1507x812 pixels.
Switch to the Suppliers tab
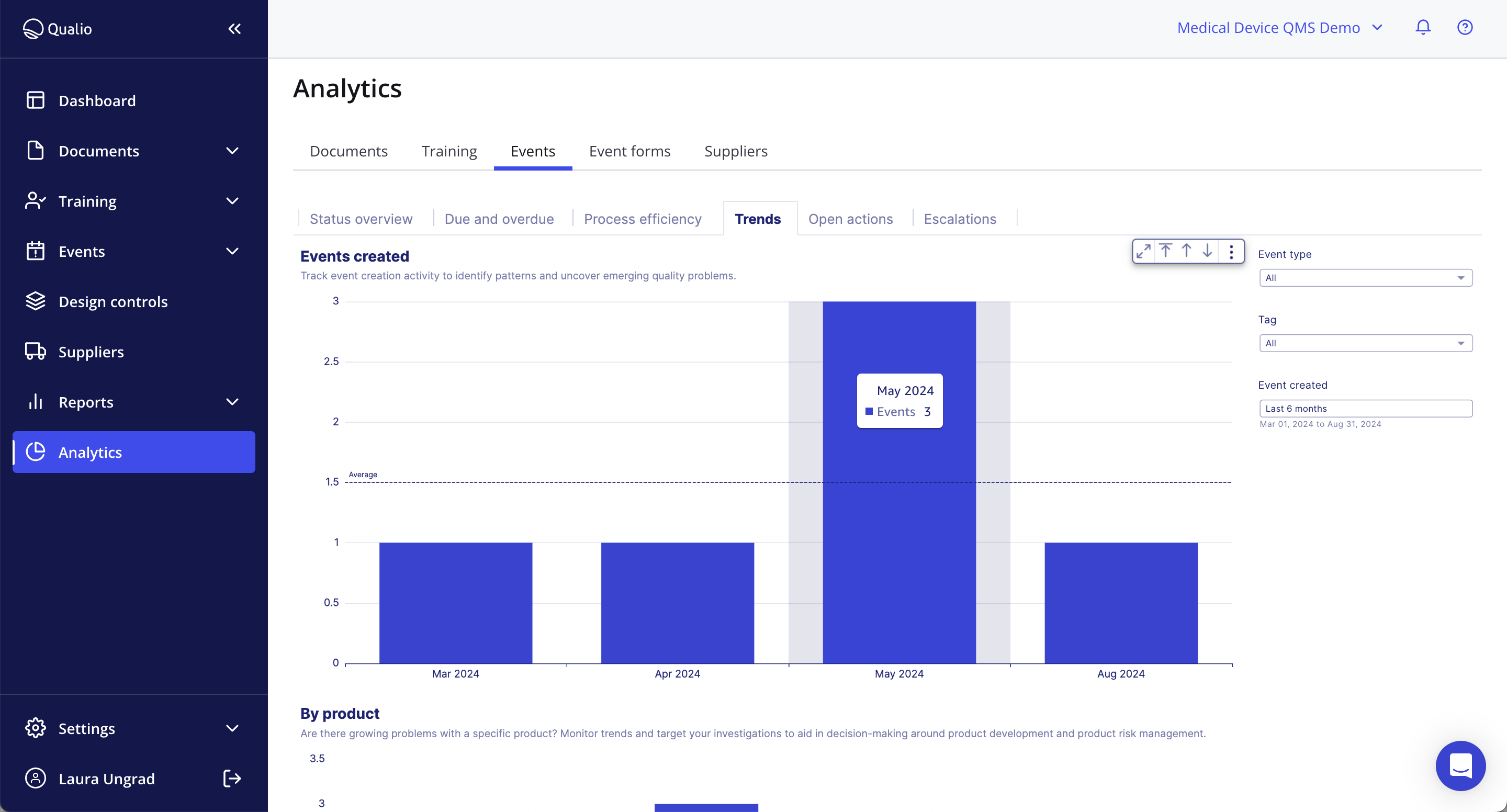pyautogui.click(x=735, y=151)
